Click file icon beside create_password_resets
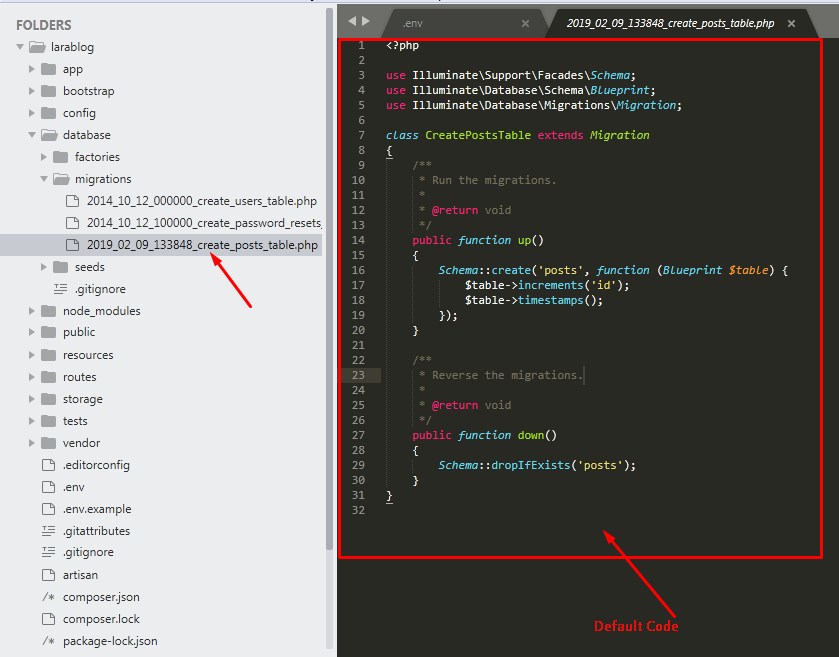839x657 pixels. [x=72, y=223]
